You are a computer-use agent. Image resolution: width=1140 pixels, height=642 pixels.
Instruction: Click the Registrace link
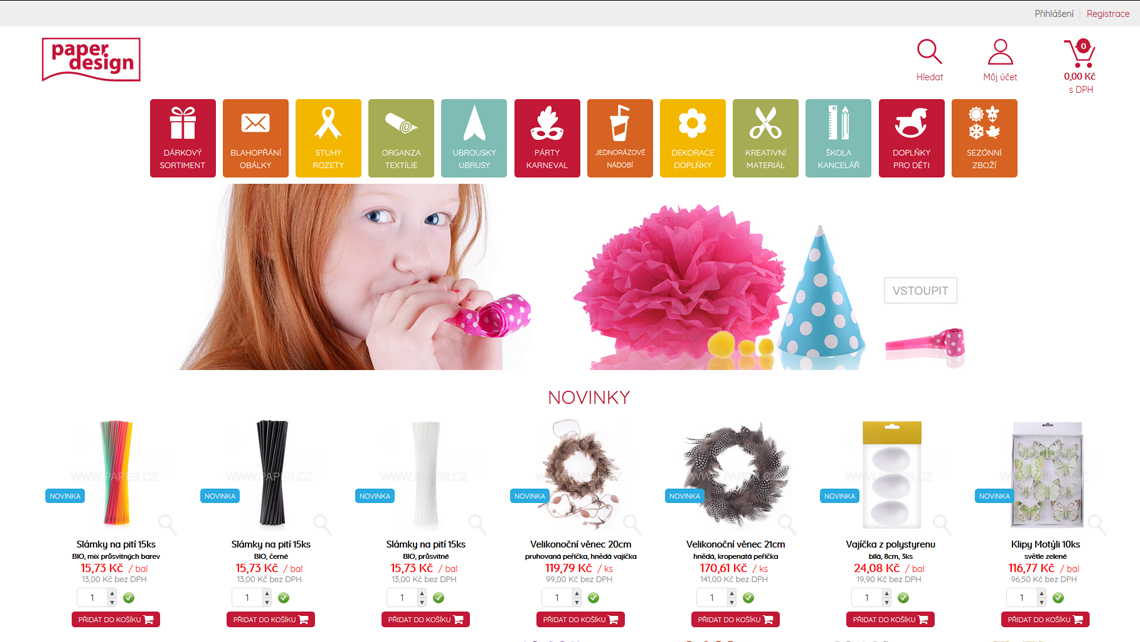coord(1108,14)
